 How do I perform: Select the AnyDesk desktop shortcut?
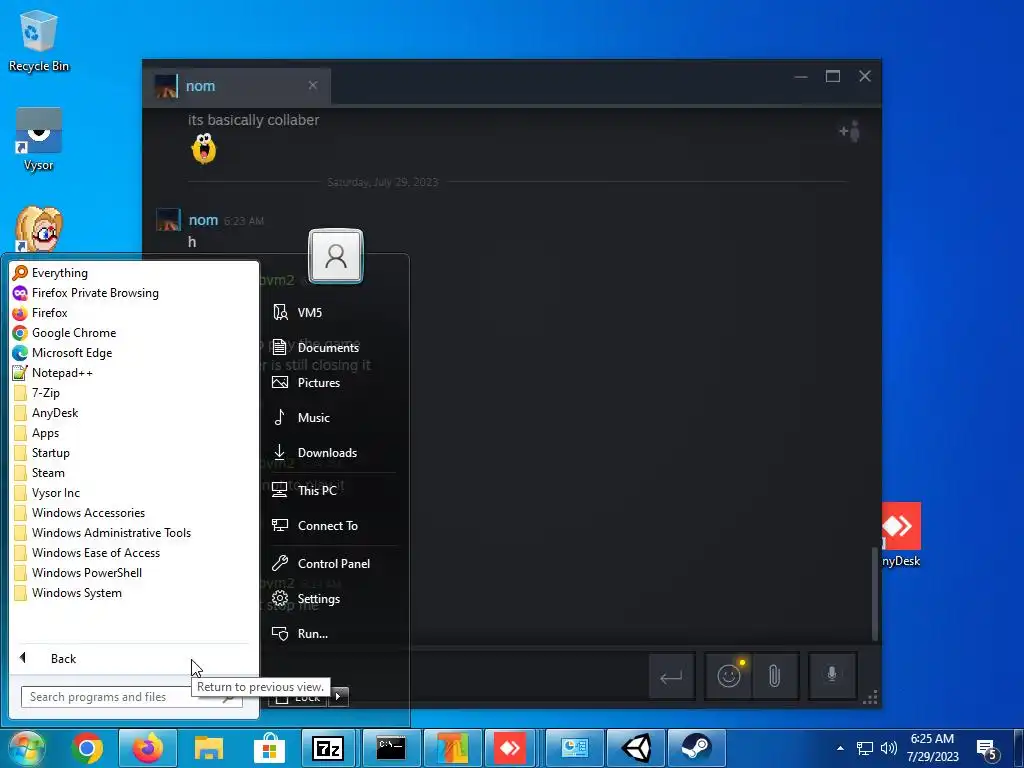pyautogui.click(x=901, y=535)
